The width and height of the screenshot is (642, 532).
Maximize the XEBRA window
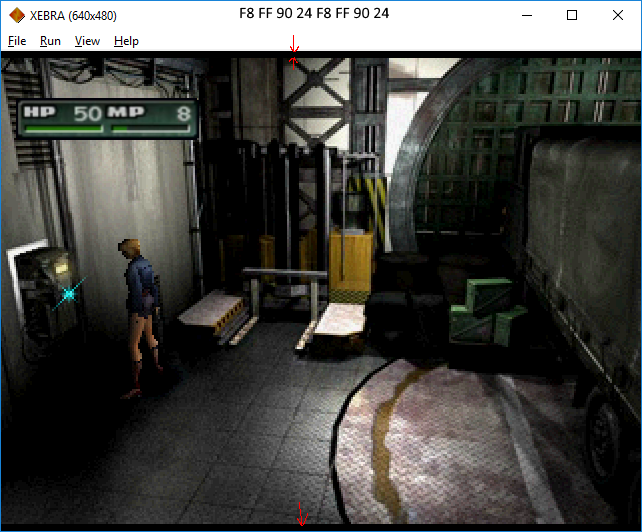pyautogui.click(x=572, y=16)
